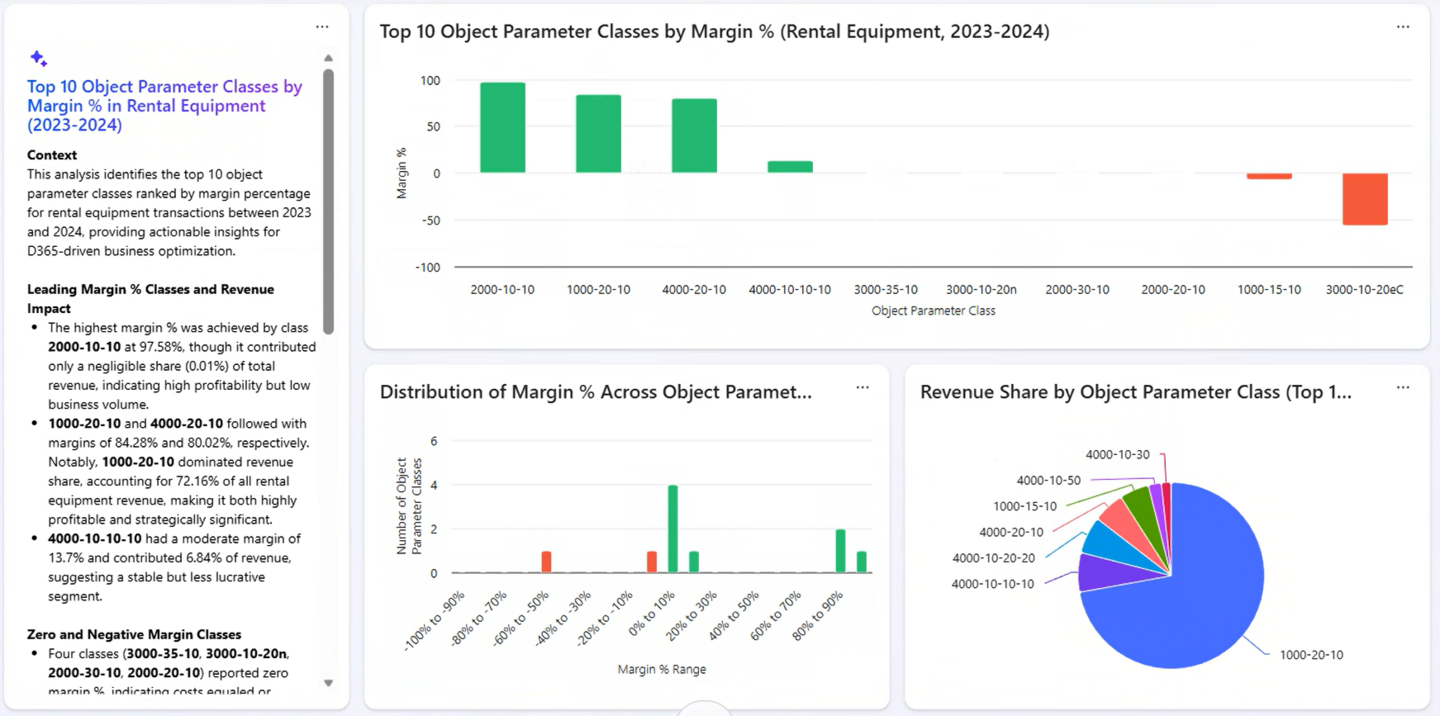Click the 4000-20-10 green margin bar

[x=694, y=136]
